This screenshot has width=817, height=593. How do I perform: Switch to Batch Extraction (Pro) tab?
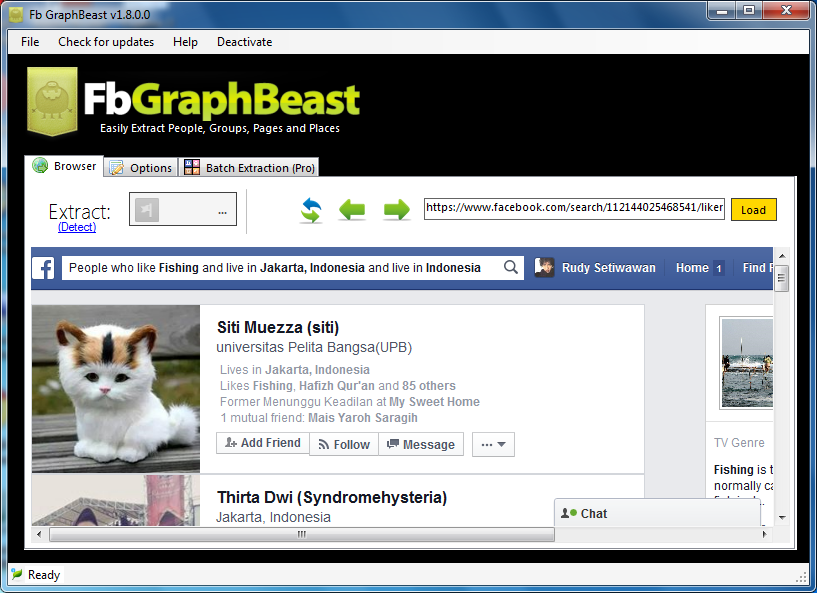249,168
